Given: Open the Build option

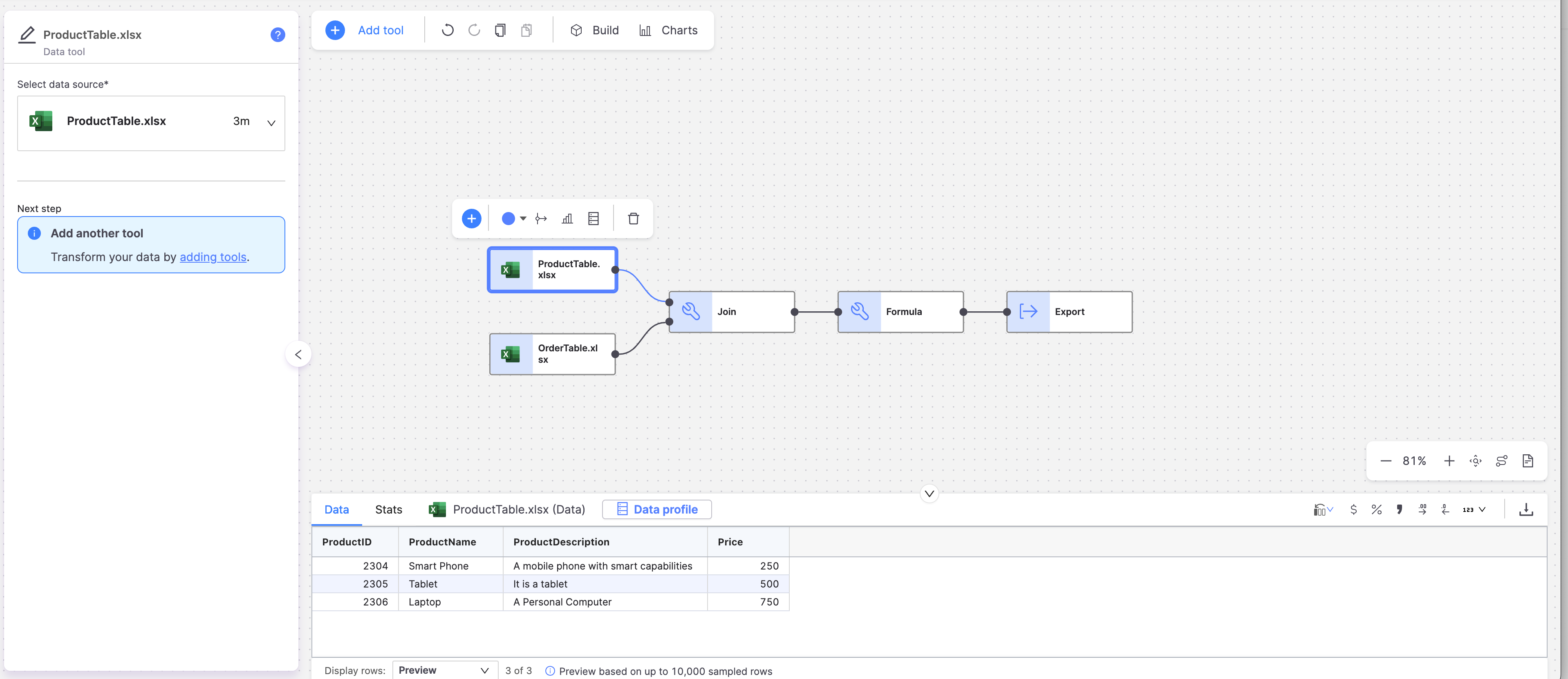Looking at the screenshot, I should [594, 30].
